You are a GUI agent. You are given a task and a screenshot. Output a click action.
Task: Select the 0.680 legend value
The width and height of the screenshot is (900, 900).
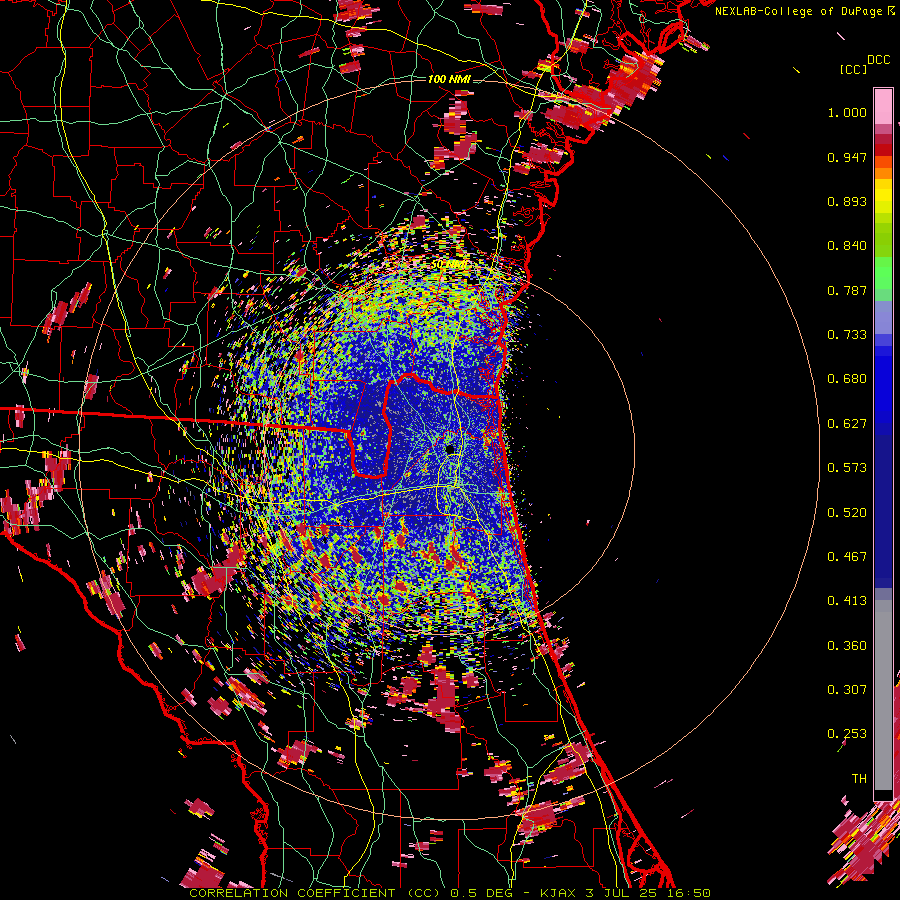coord(847,379)
